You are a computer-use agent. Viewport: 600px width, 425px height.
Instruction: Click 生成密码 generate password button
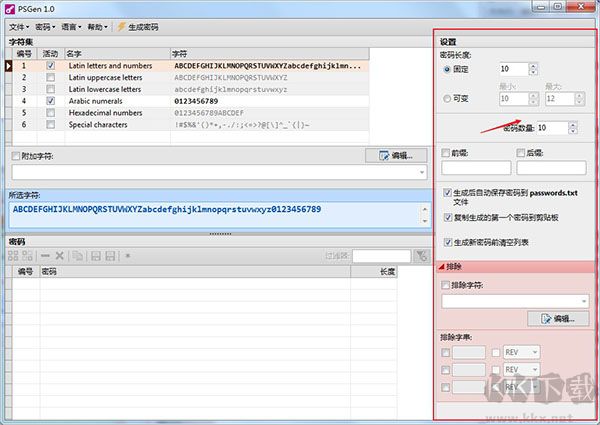pos(138,27)
